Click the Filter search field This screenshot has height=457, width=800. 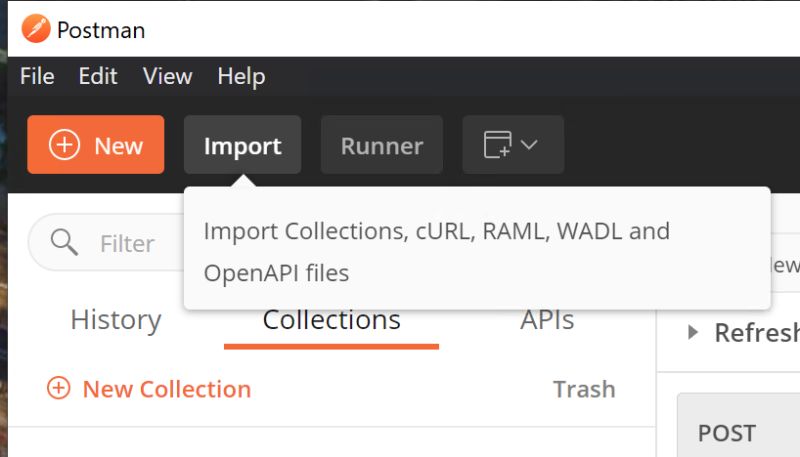pos(107,242)
